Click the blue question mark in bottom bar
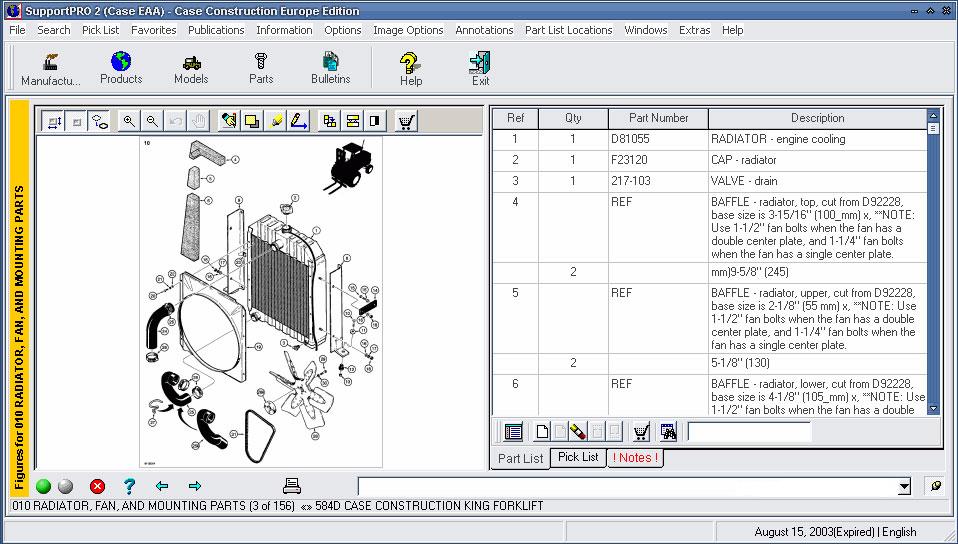 (x=130, y=487)
